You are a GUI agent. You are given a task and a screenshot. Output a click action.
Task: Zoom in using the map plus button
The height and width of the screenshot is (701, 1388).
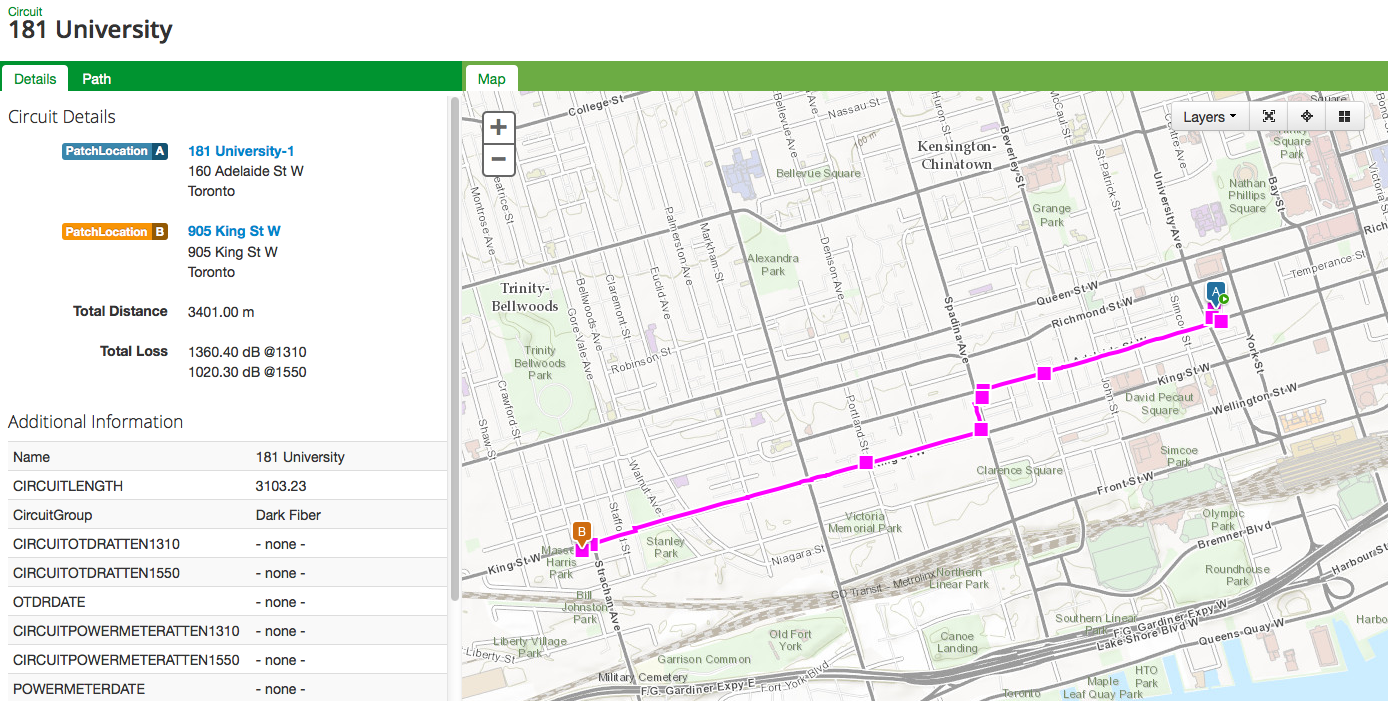[497, 127]
